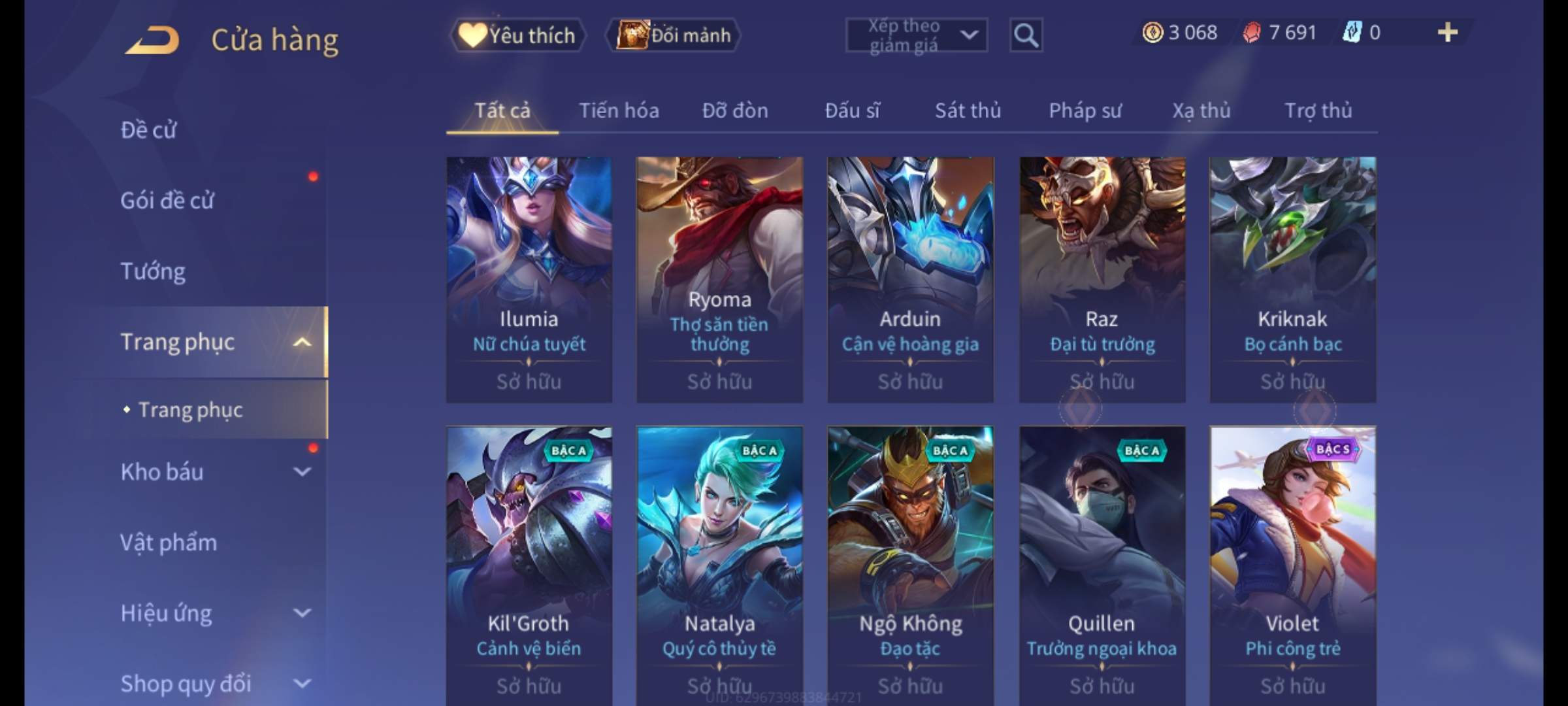
Task: Select the Ilumia Nữ chúa tuyết skin card
Action: (529, 280)
